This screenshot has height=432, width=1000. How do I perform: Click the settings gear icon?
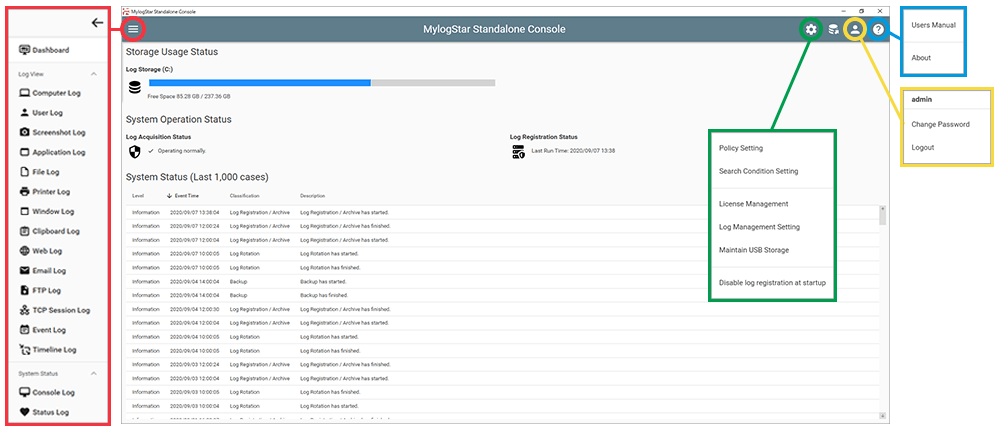pos(811,30)
